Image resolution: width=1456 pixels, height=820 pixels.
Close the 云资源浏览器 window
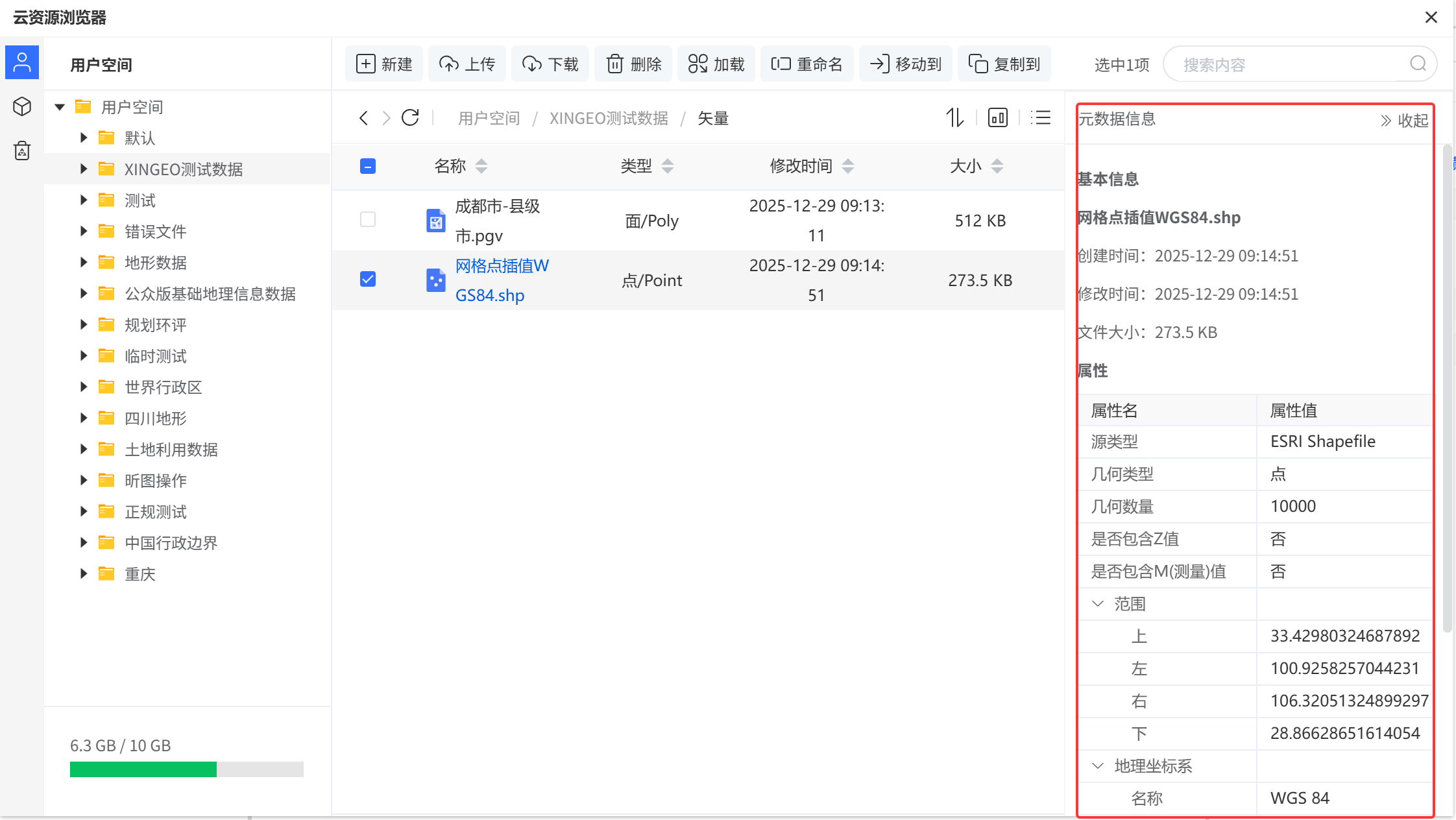point(1431,18)
